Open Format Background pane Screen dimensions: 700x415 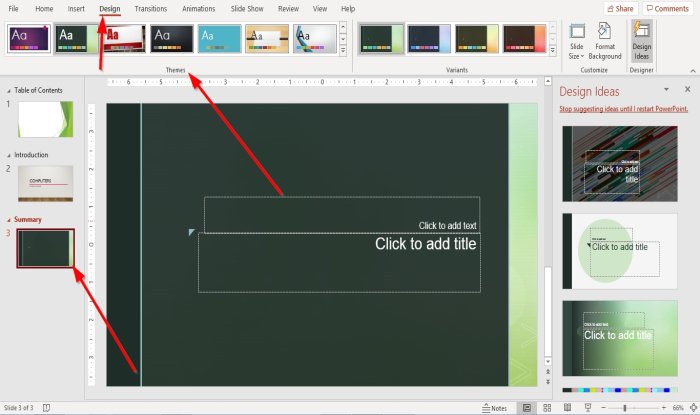[605, 42]
